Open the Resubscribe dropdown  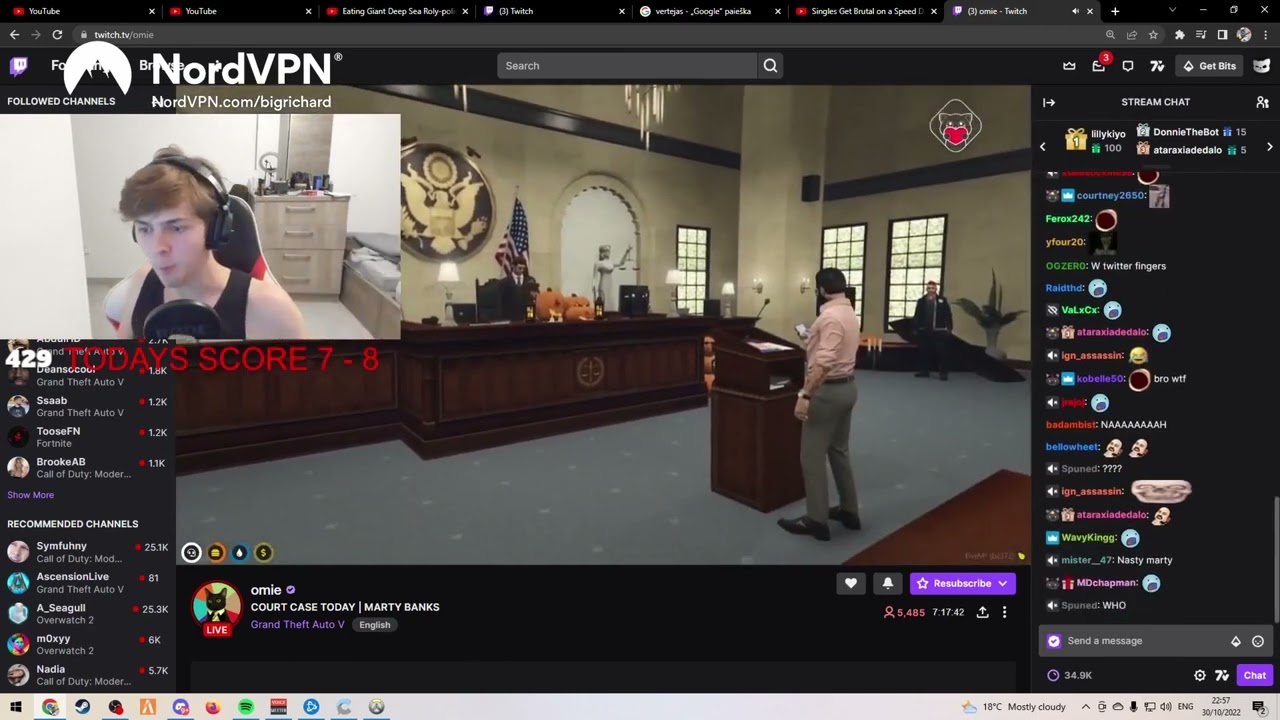pyautogui.click(x=962, y=584)
